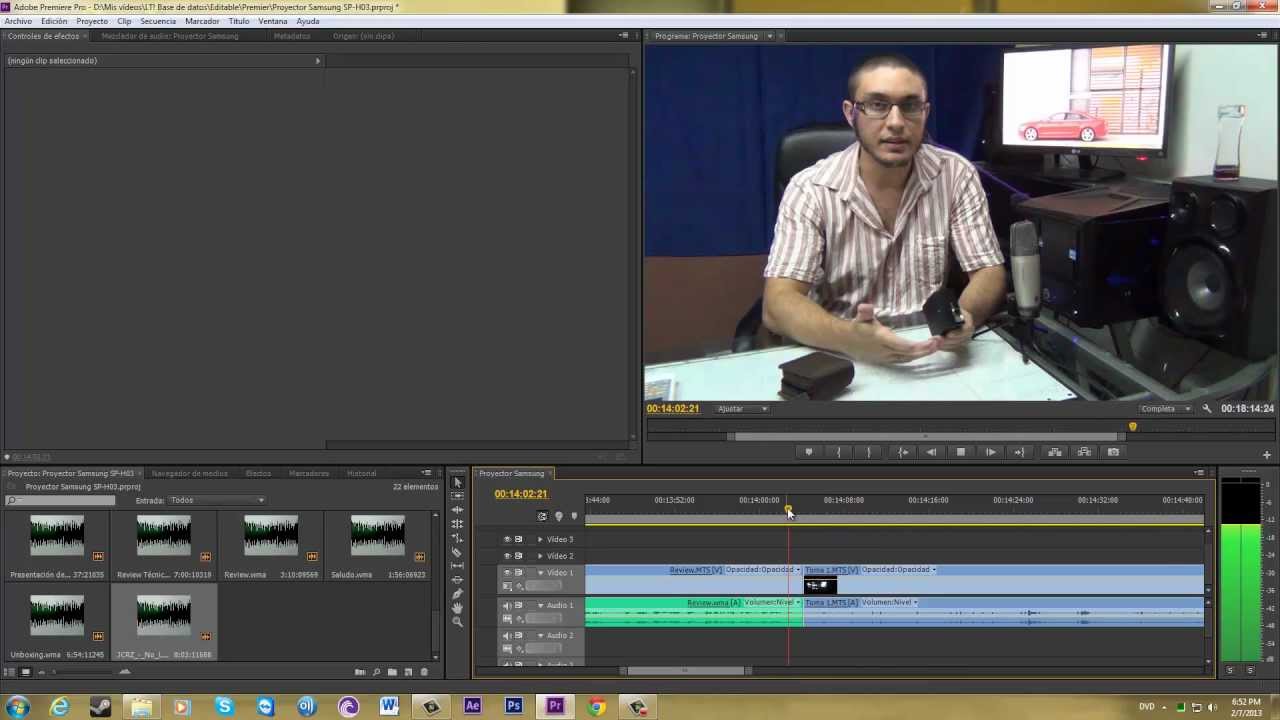Expand the ningún clip seleccionado arrow
1280x720 pixels.
coord(318,61)
